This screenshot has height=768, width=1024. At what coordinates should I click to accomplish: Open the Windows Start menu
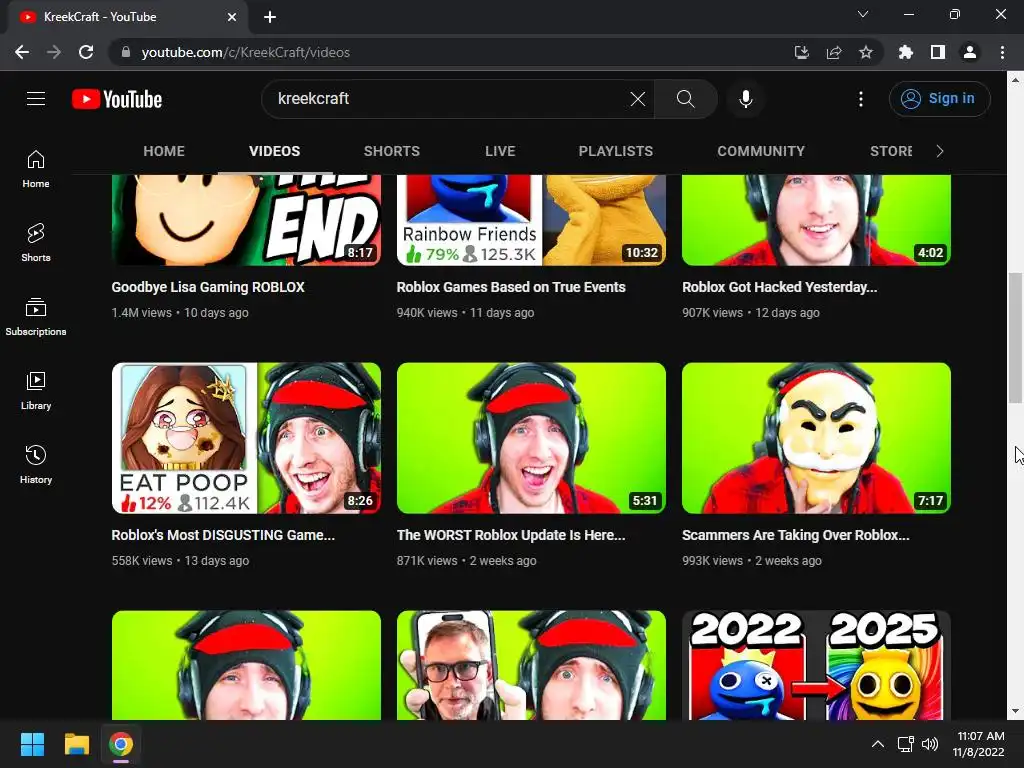tap(32, 744)
